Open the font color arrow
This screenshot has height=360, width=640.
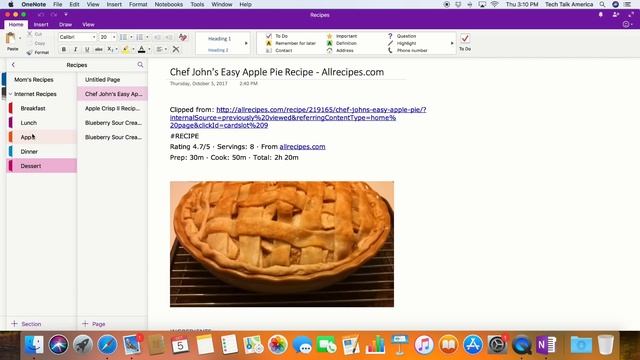pos(149,49)
